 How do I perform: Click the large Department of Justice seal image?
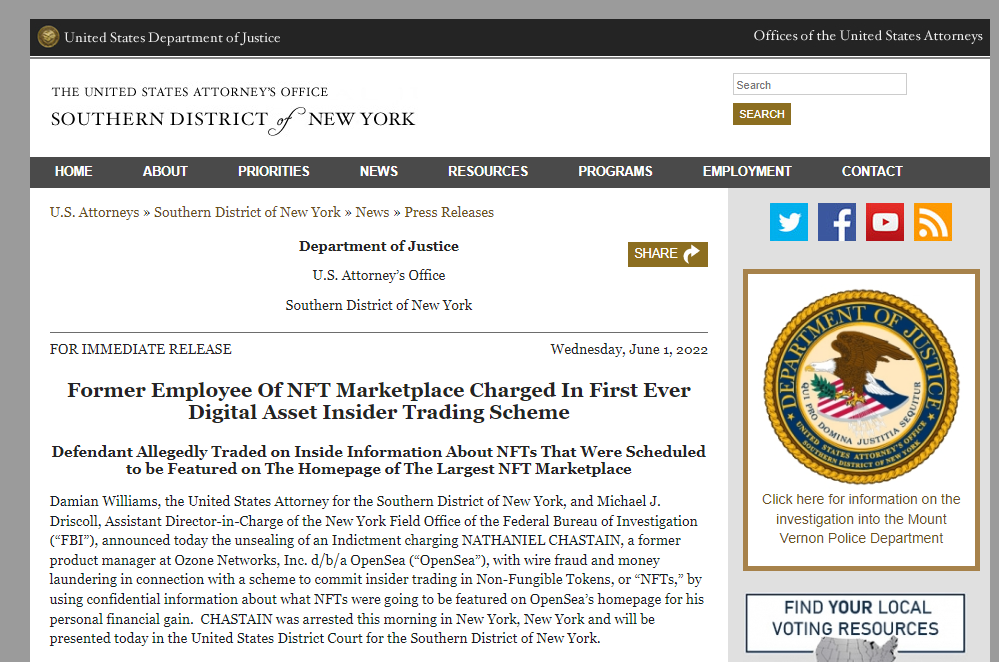click(861, 387)
